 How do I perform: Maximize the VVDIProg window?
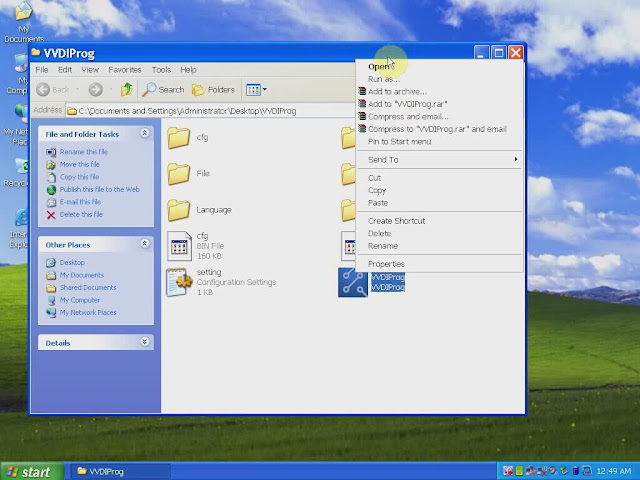click(x=498, y=53)
